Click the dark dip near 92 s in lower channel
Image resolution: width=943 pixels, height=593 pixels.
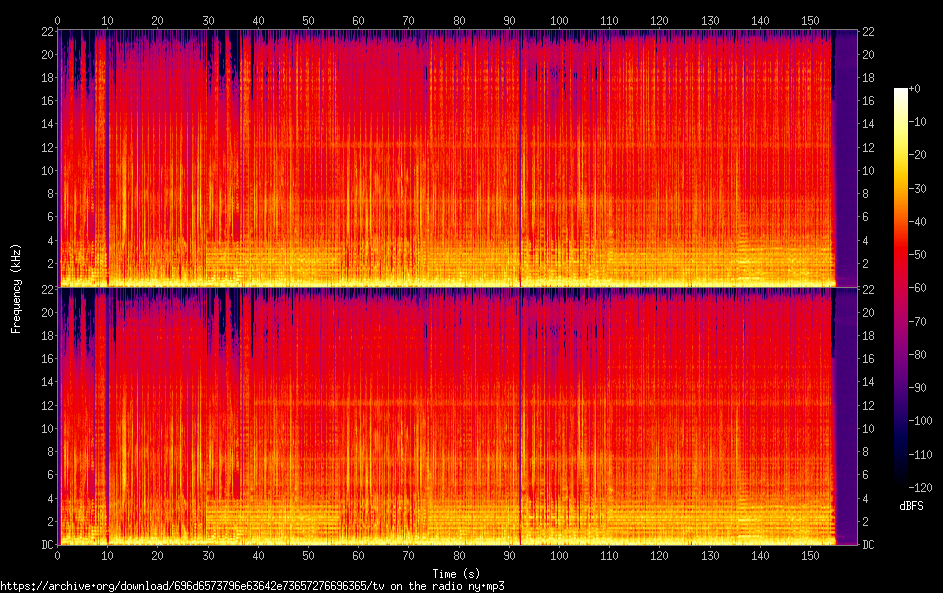pos(520,420)
